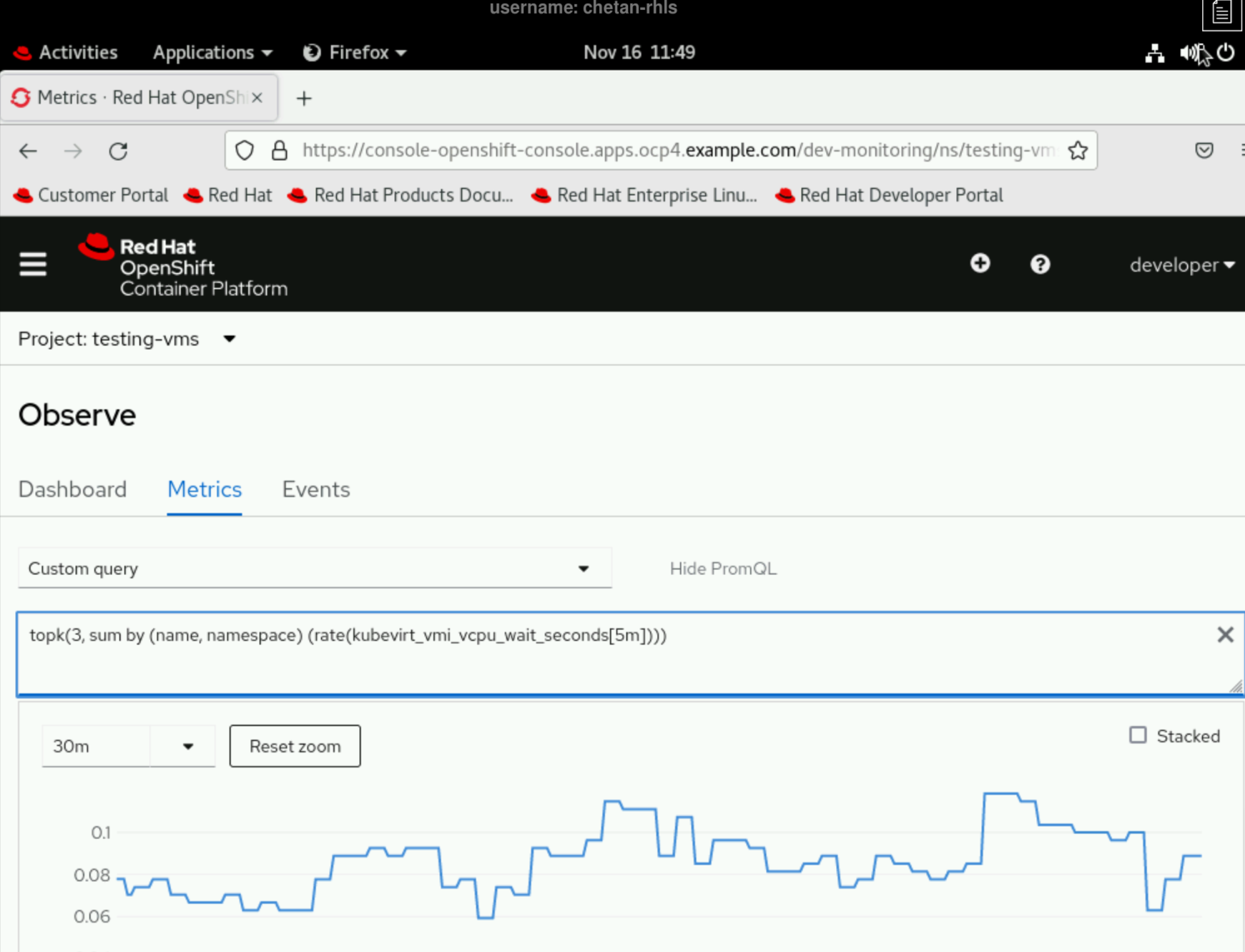Click the quick-create plus icon
Screen dimensions: 1245x952
(980, 265)
